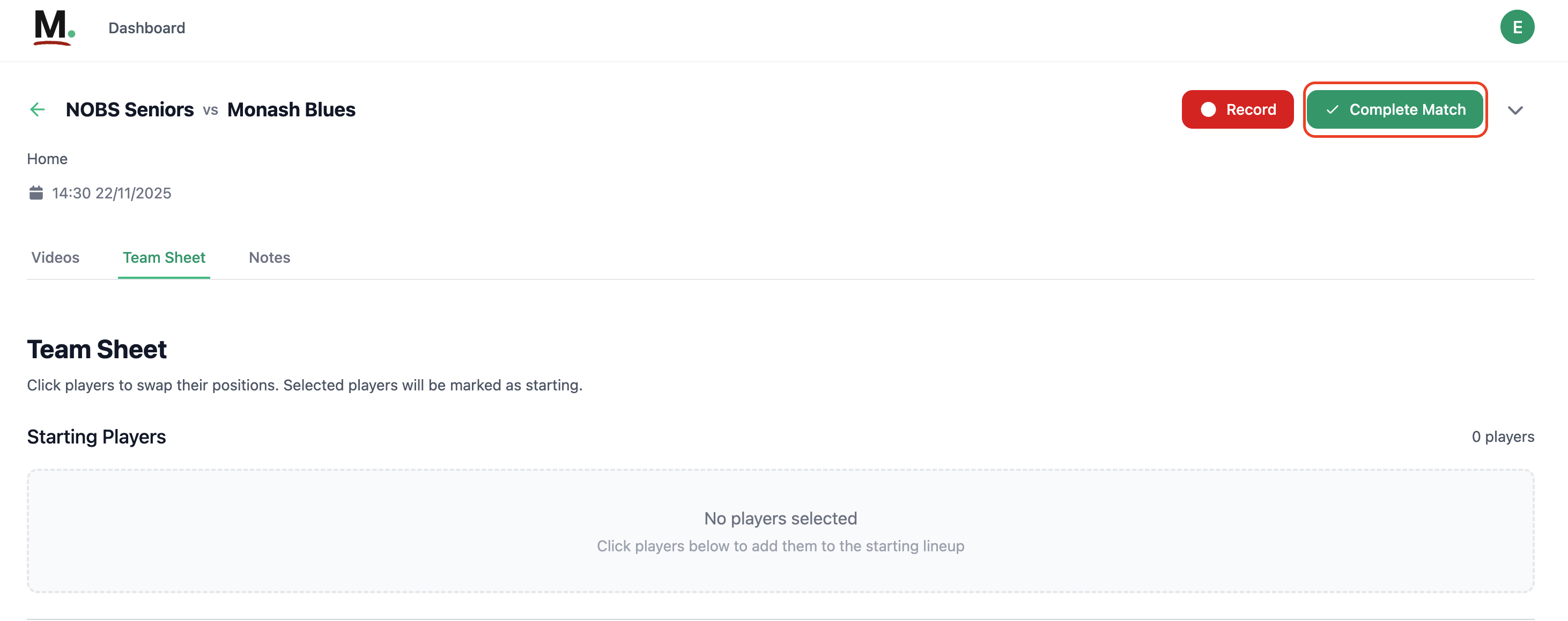The width and height of the screenshot is (1568, 621).
Task: Click the calendar icon beside the date
Action: coord(36,193)
